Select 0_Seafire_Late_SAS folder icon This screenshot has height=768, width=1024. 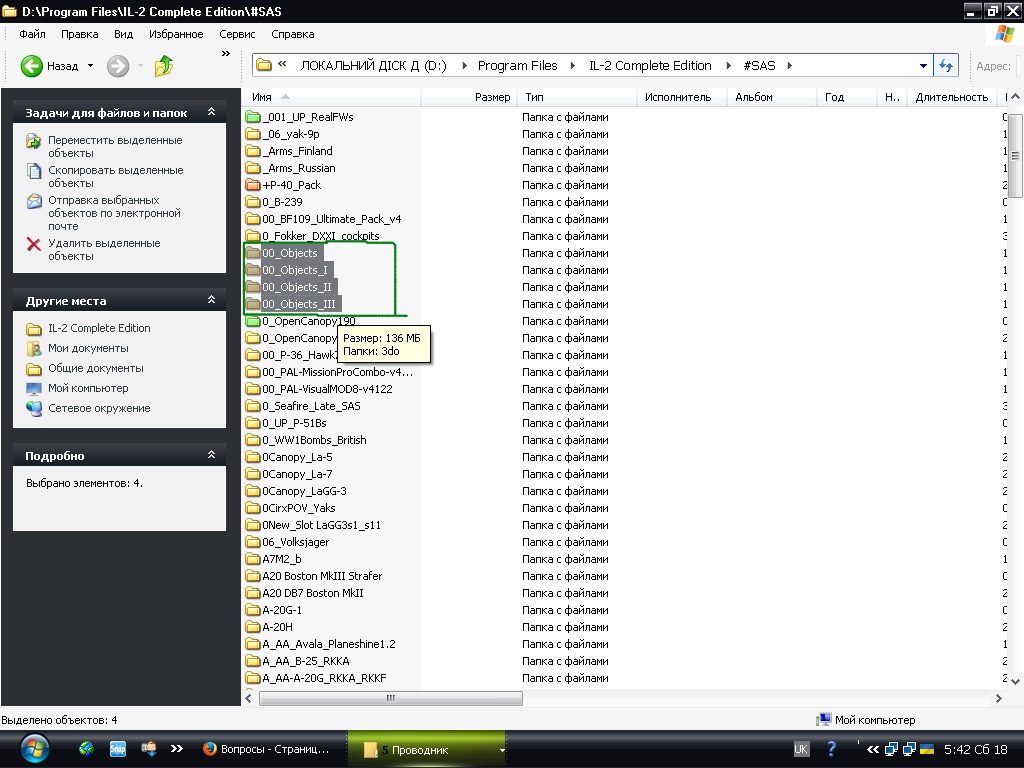[x=253, y=406]
